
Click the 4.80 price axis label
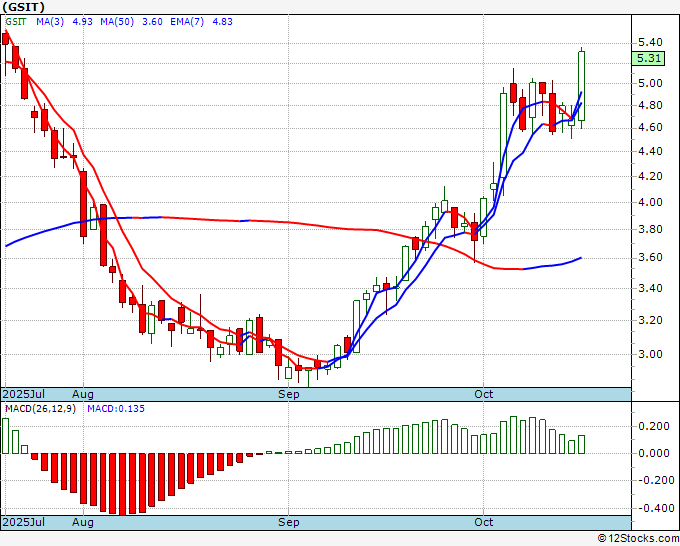(650, 105)
